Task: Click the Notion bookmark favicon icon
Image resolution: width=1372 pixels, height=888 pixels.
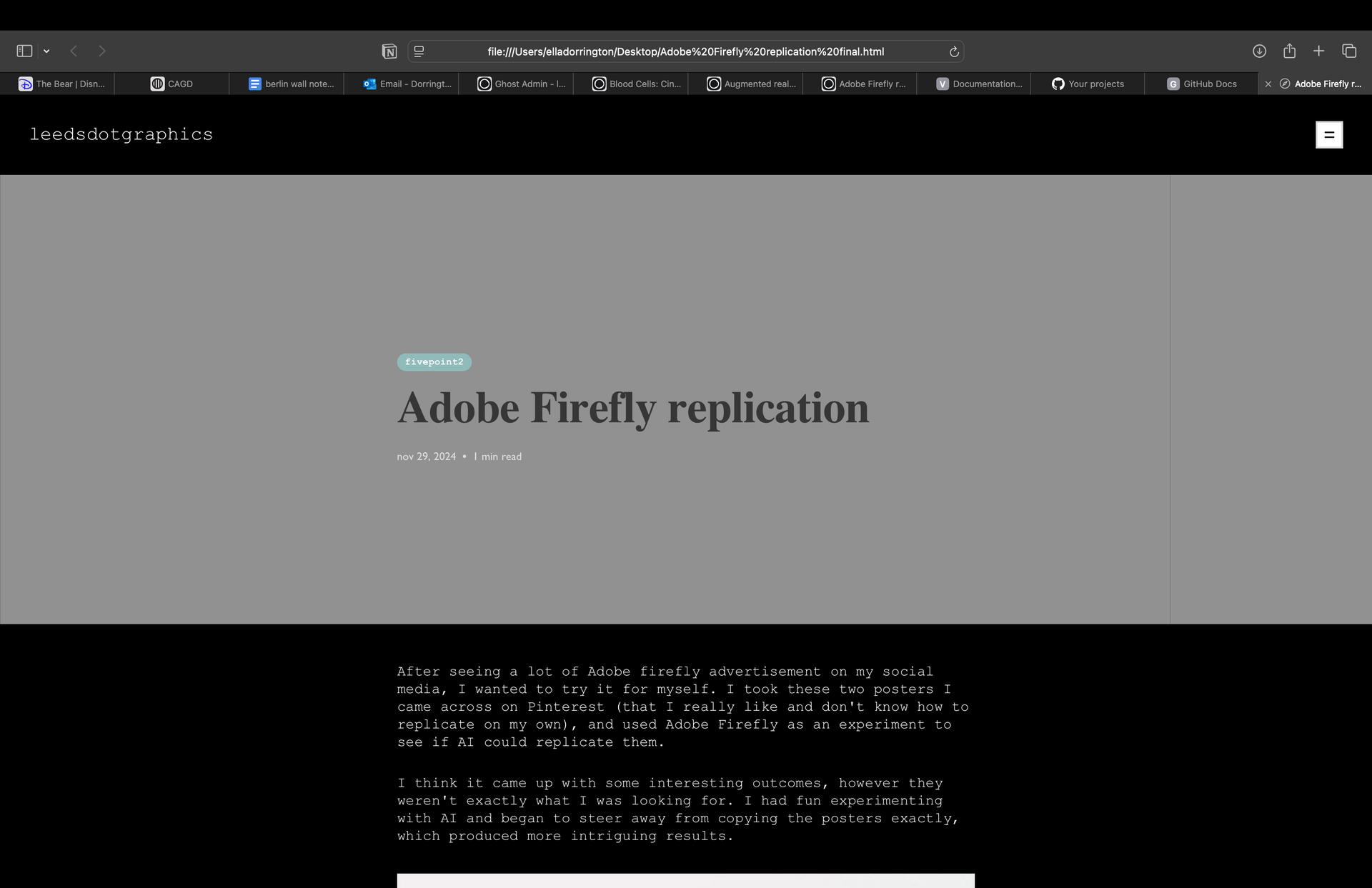Action: 389,51
